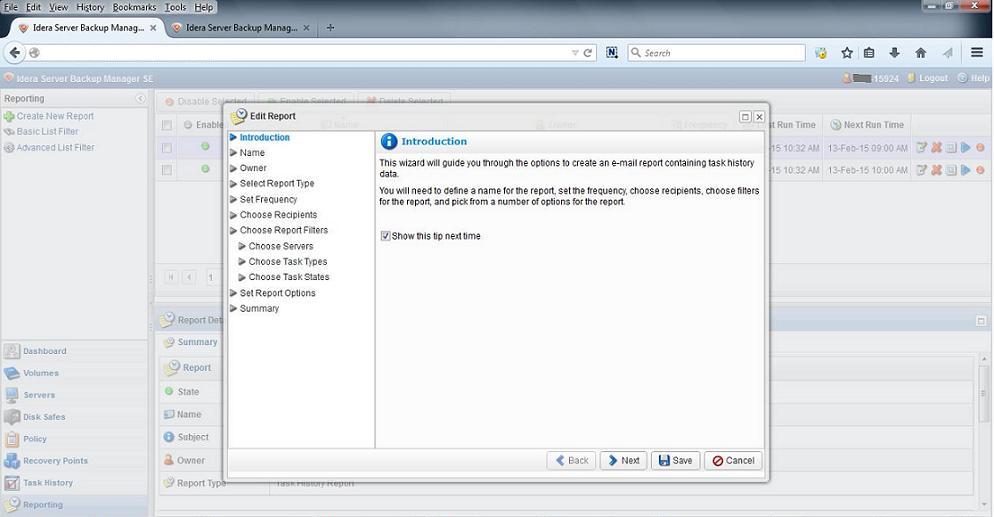This screenshot has height=517, width=994.
Task: Save the report in the wizard
Action: [675, 461]
